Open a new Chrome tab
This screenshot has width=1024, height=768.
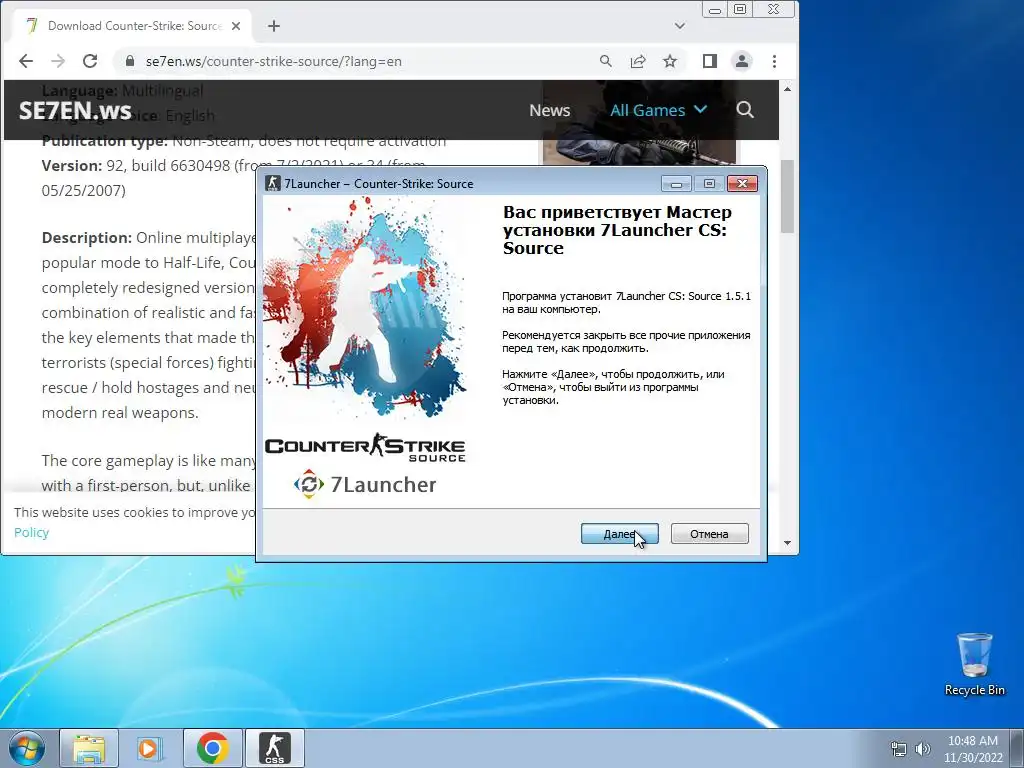(x=274, y=26)
